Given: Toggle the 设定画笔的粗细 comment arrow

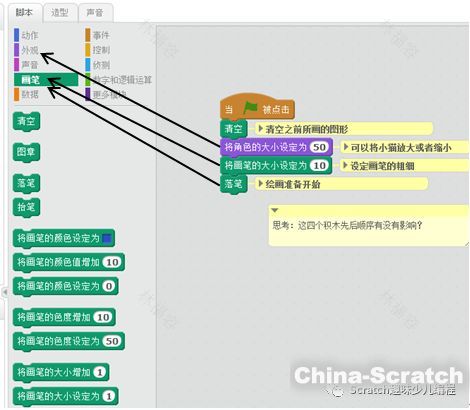Looking at the screenshot, I should pyautogui.click(x=345, y=165).
